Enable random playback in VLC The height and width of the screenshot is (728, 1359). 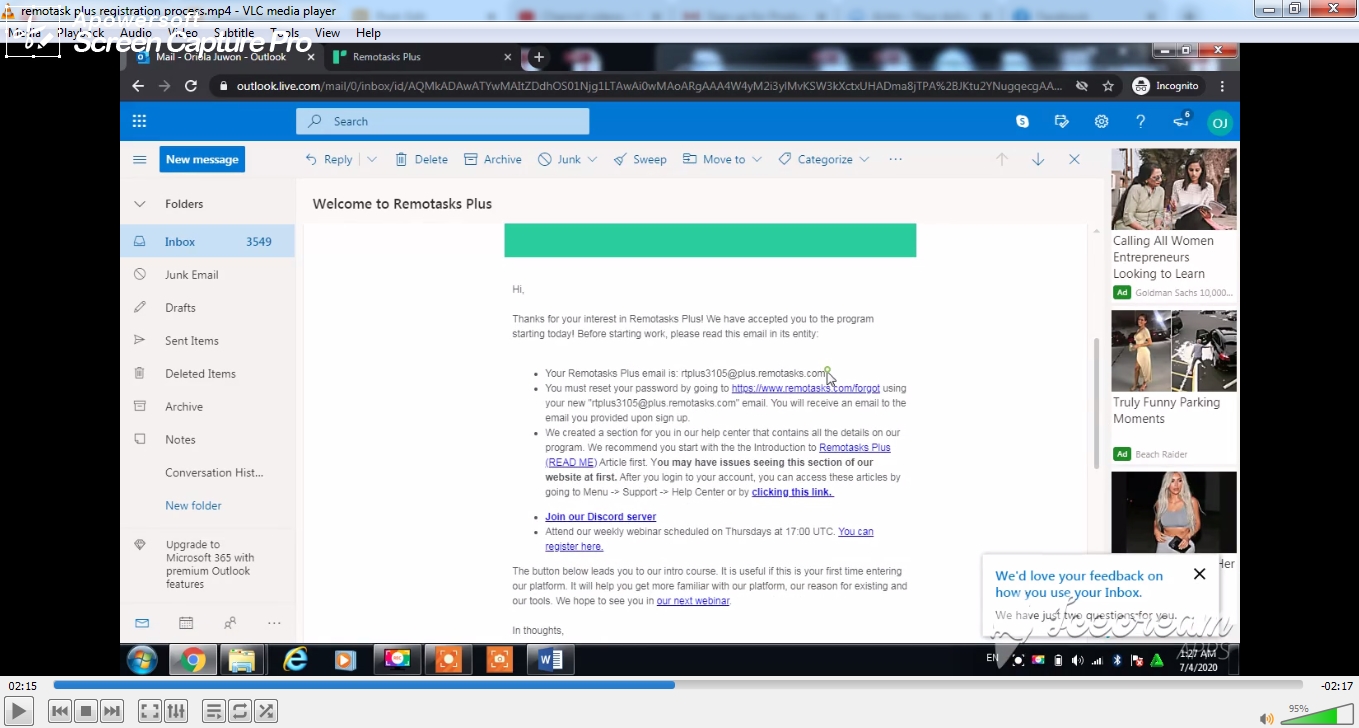tap(266, 710)
